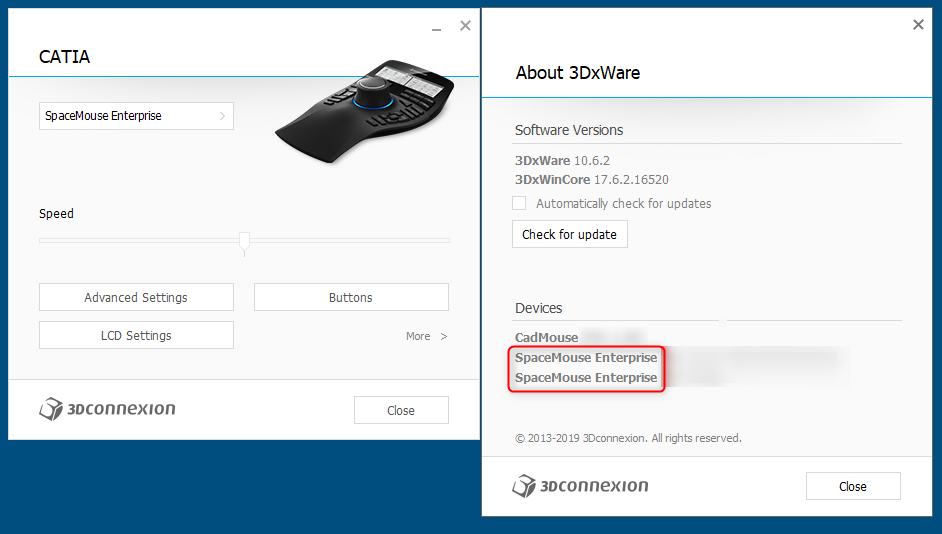Open the Buttons configuration
The image size is (942, 534).
(351, 297)
